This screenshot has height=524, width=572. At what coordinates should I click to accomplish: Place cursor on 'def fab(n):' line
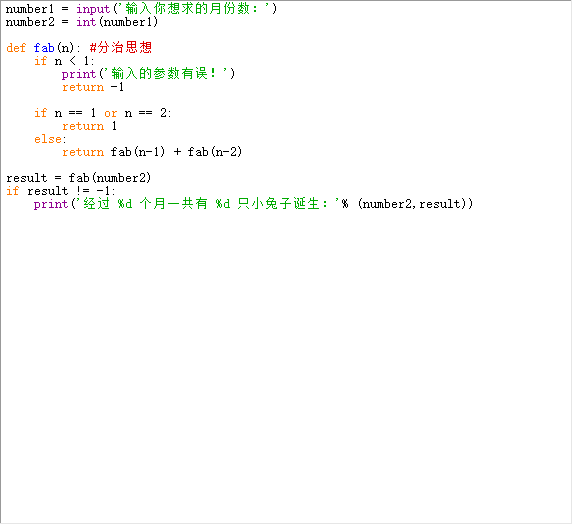79,47
